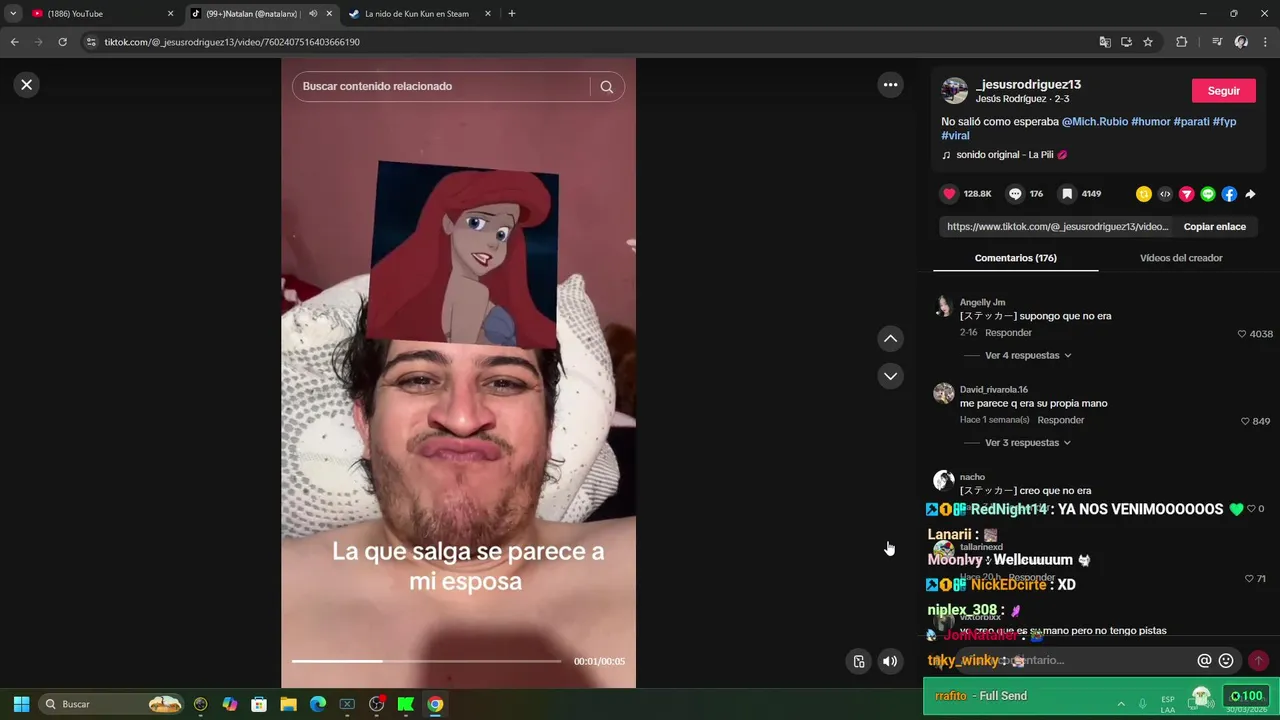This screenshot has width=1280, height=720.
Task: Open Chrome profile avatar
Action: (x=1241, y=42)
